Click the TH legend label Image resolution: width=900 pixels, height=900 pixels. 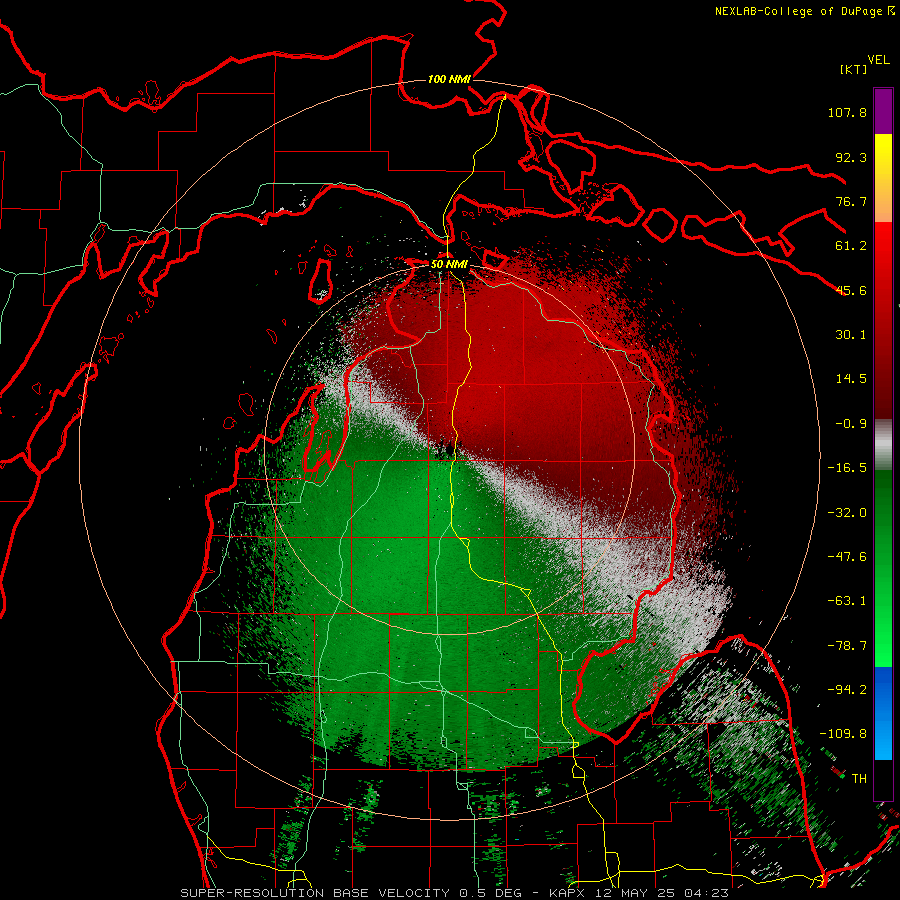859,779
